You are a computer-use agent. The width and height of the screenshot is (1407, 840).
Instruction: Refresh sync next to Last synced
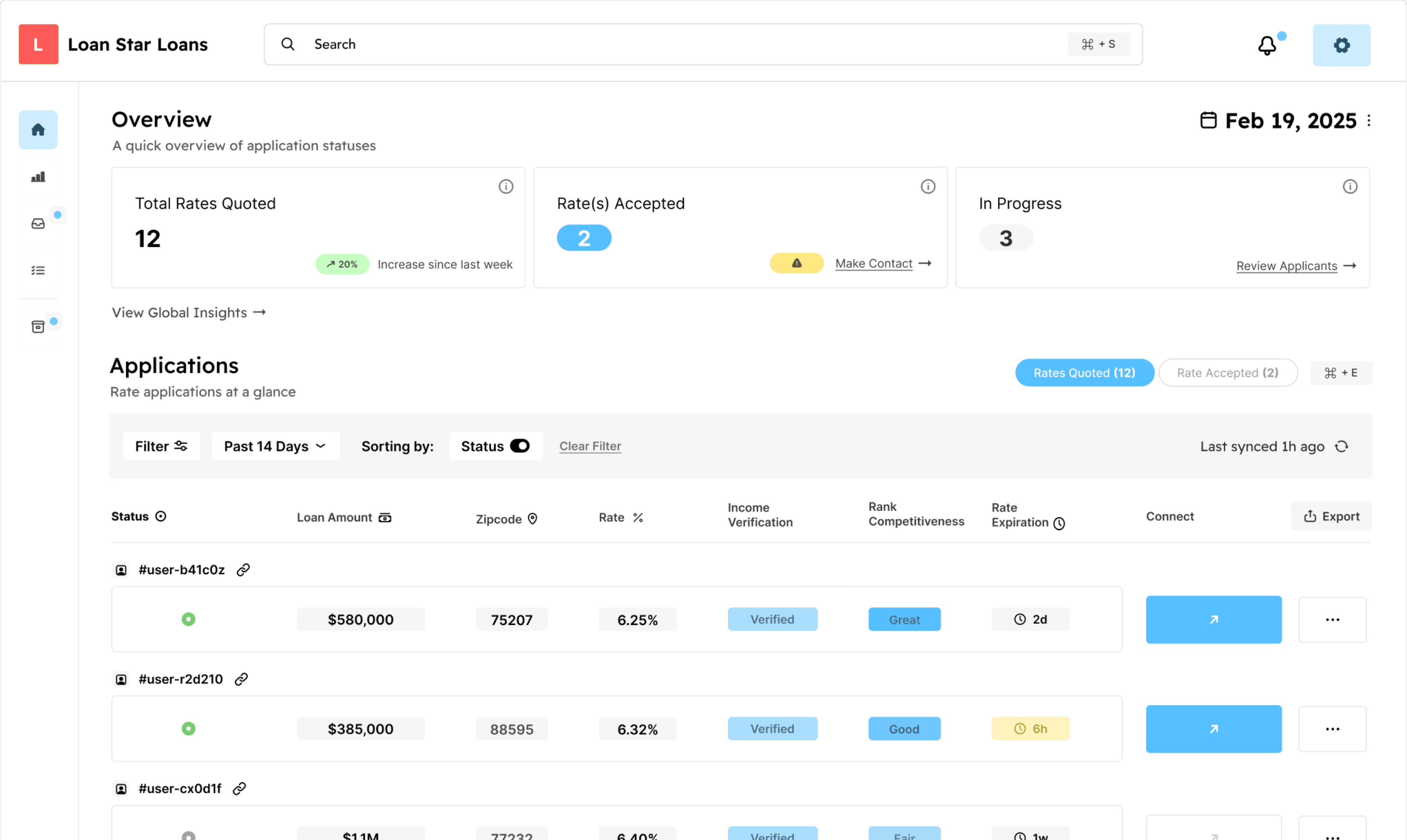click(x=1341, y=446)
